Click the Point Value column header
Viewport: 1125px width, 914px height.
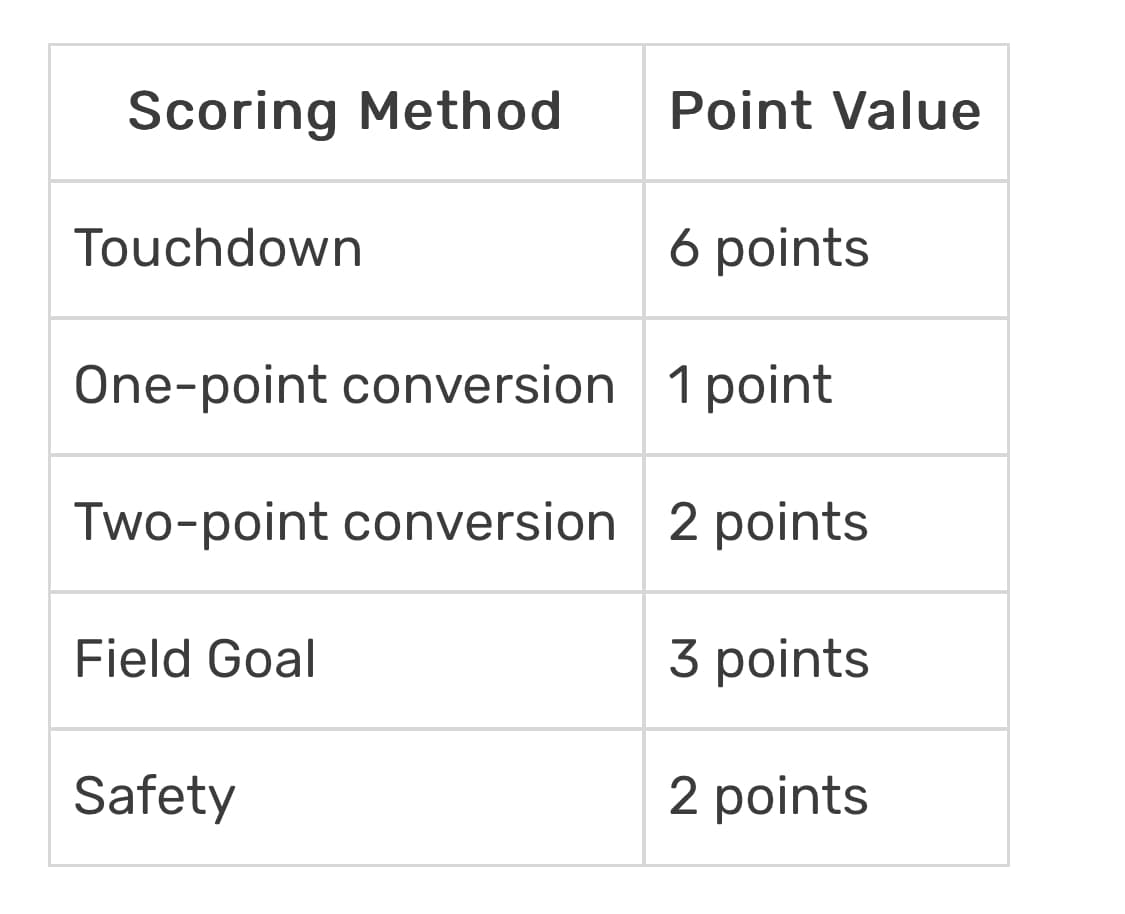(x=825, y=111)
